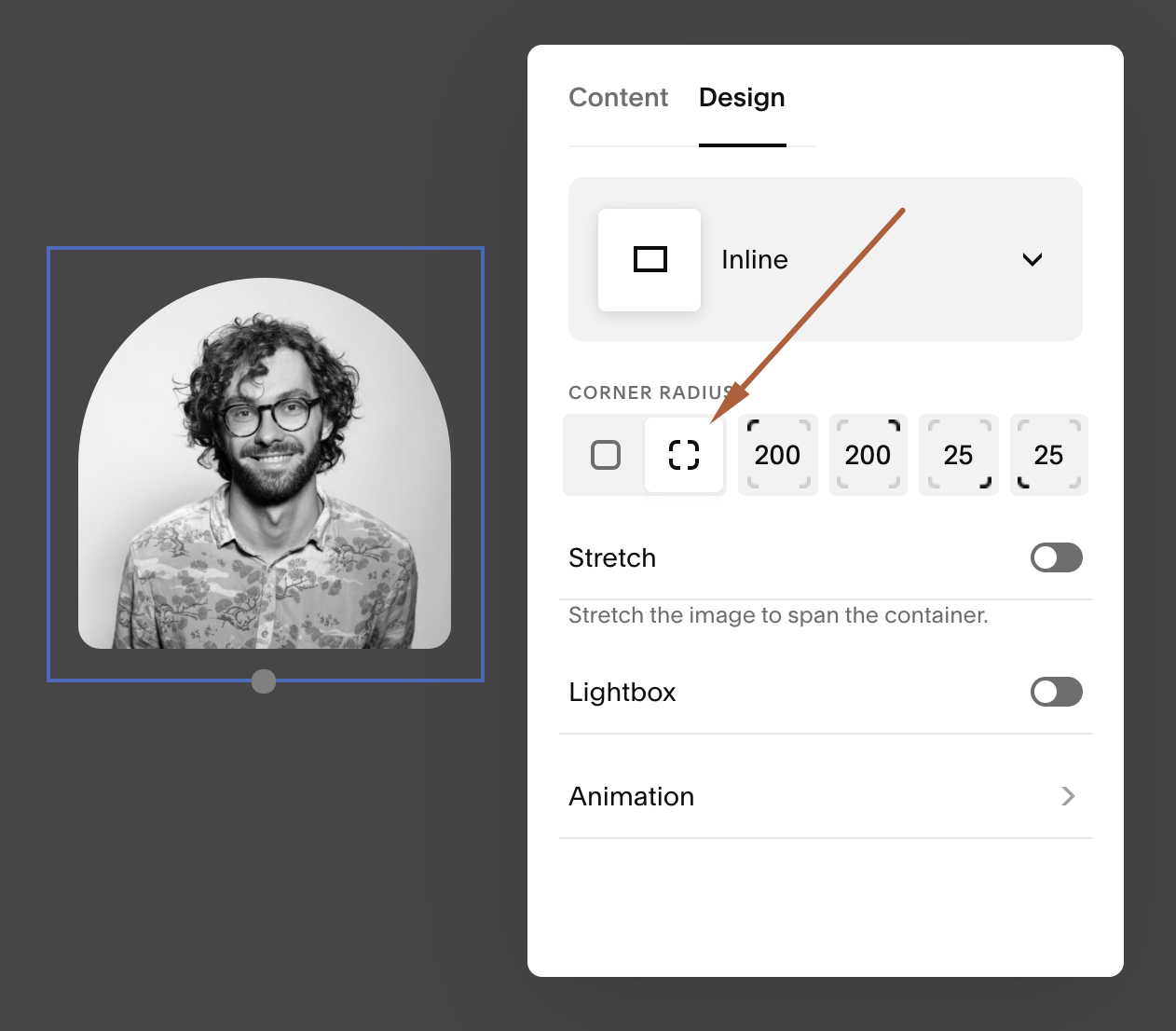Open the Animation row
This screenshot has width=1176, height=1031.
coord(825,796)
